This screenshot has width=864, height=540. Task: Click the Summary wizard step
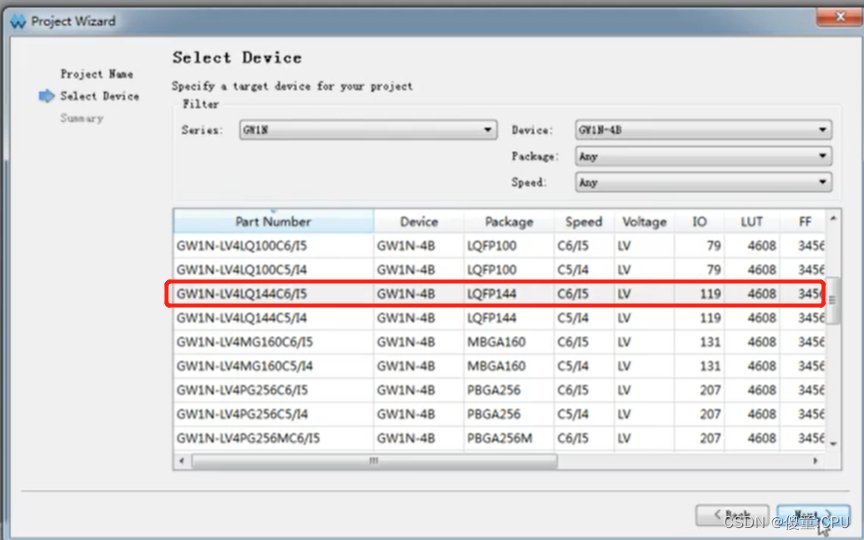click(x=82, y=118)
